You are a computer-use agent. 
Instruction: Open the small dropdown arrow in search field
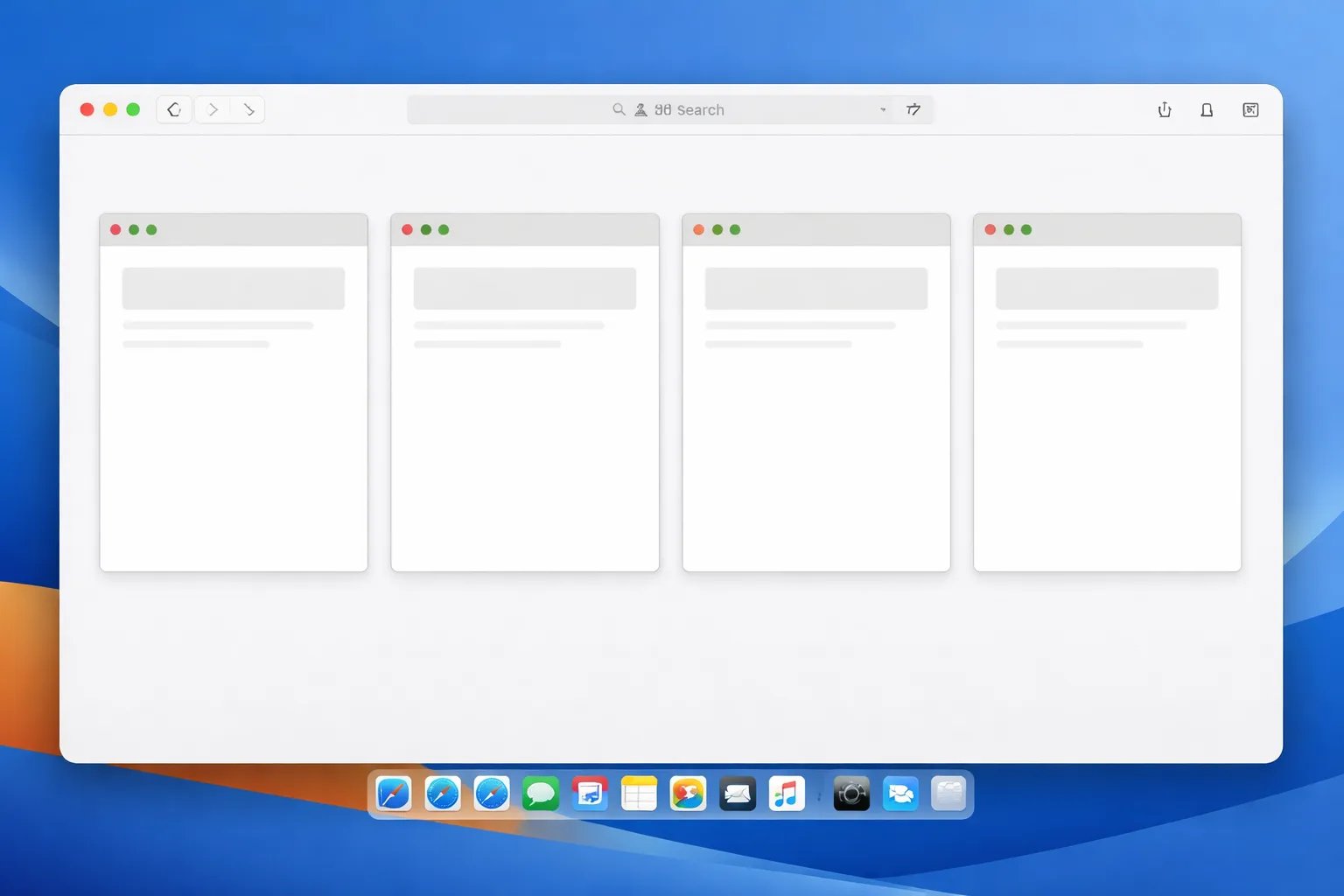coord(883,109)
